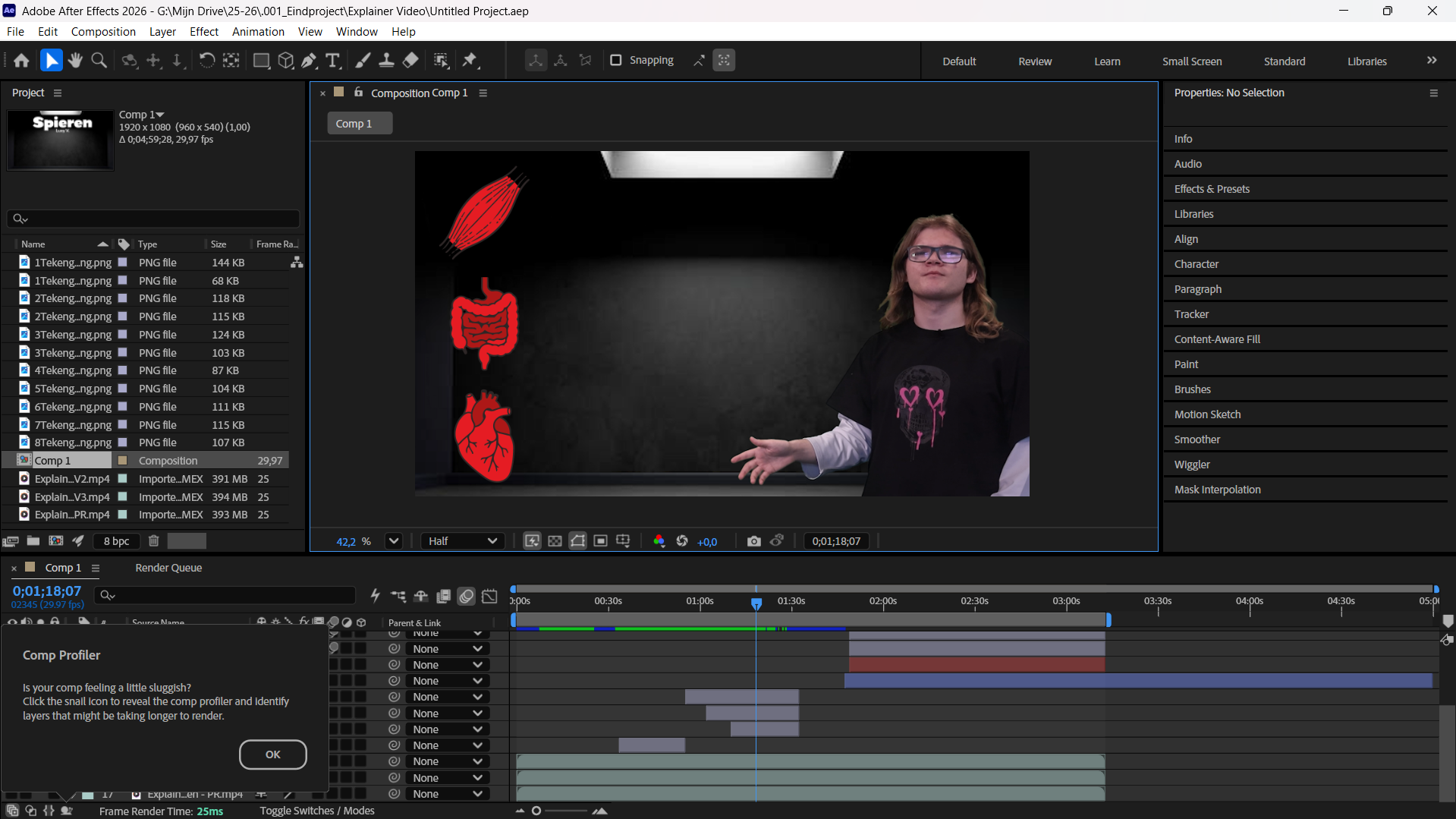Open the magnification ratio dropdown
Image resolution: width=1456 pixels, height=819 pixels.
coord(393,541)
